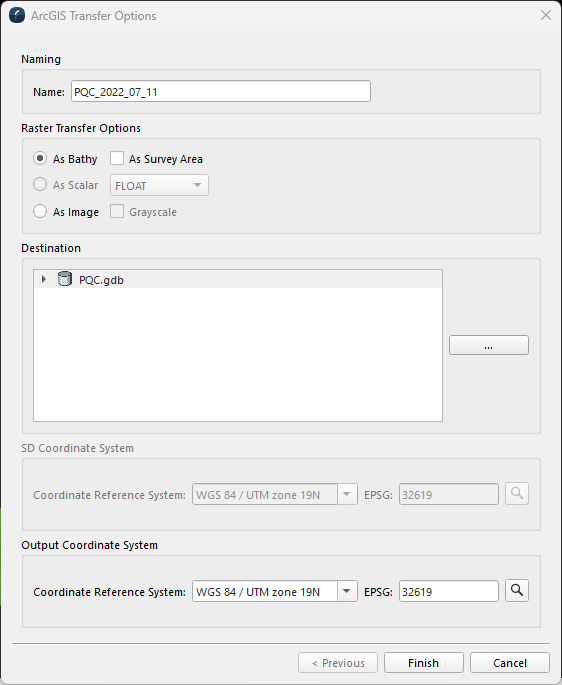Open the FLOAT data type dropdown

coord(159,185)
